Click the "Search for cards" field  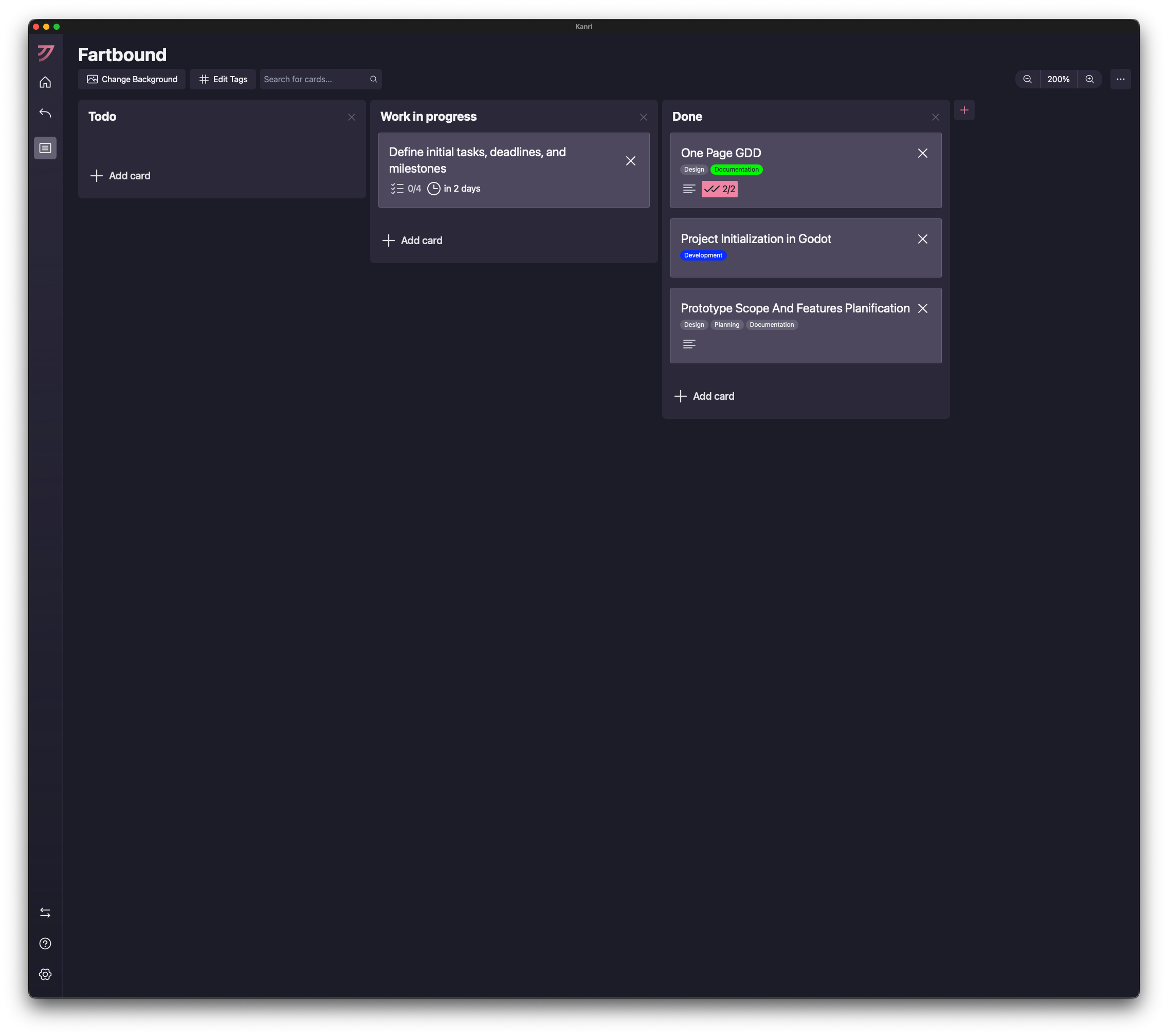pyautogui.click(x=312, y=79)
